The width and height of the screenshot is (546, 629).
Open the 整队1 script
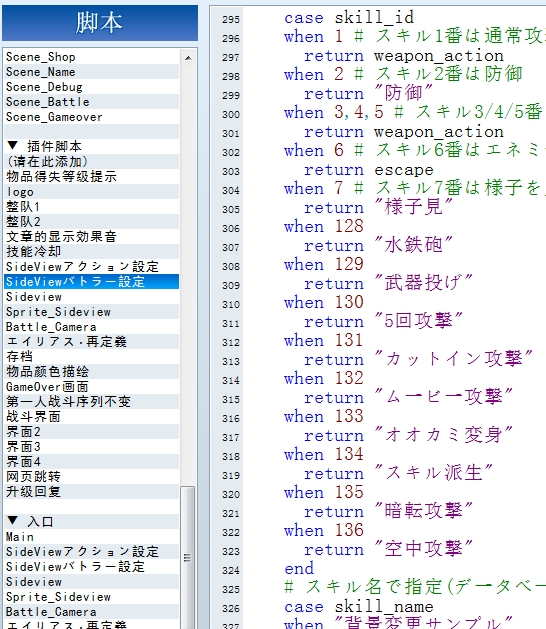click(x=91, y=207)
